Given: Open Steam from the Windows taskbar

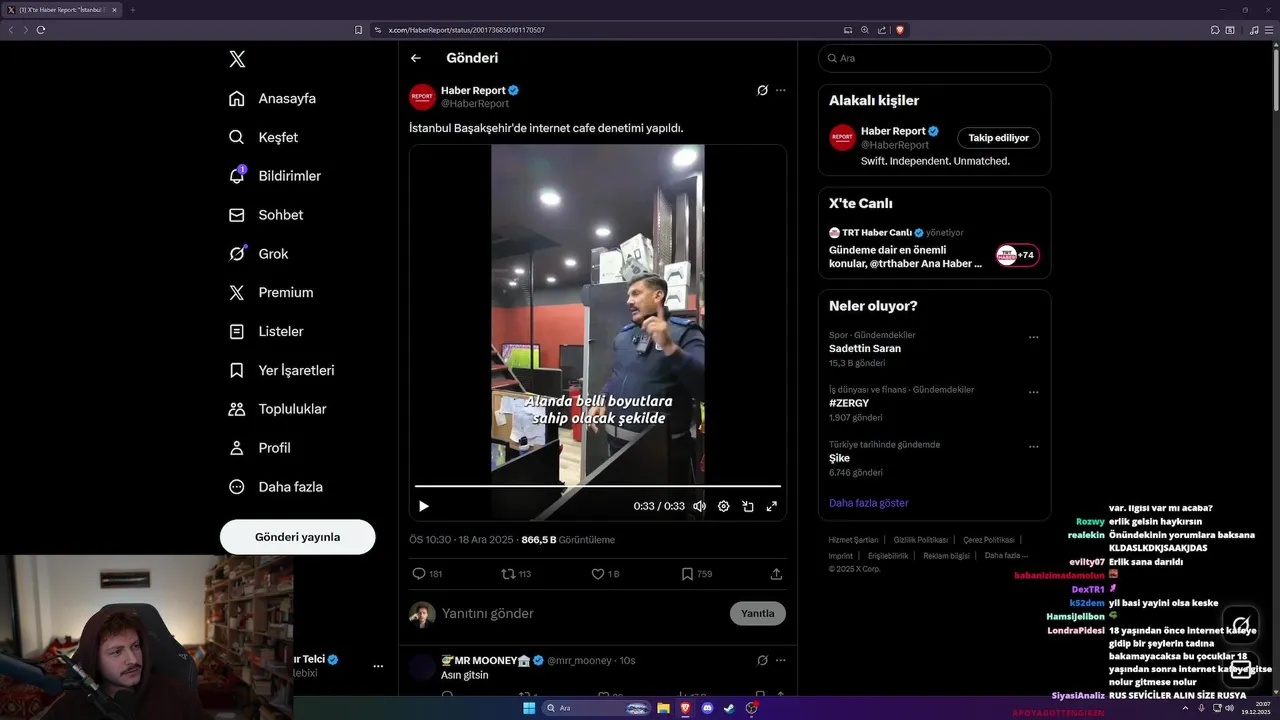Looking at the screenshot, I should coord(729,708).
